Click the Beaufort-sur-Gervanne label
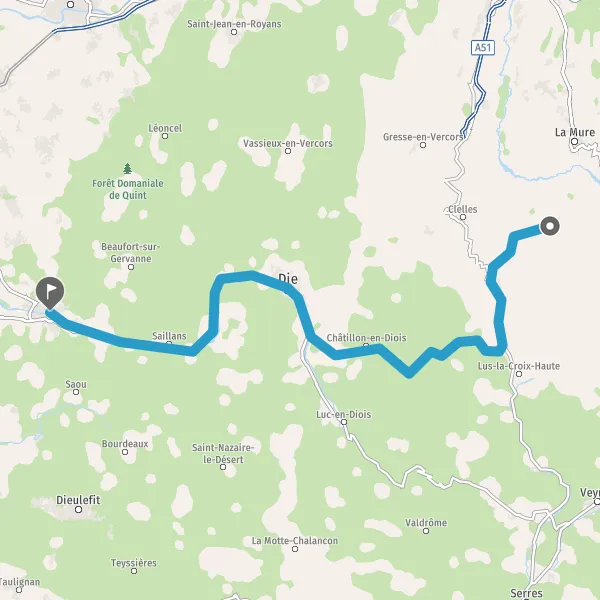Viewport: 600px width, 600px height. point(130,253)
